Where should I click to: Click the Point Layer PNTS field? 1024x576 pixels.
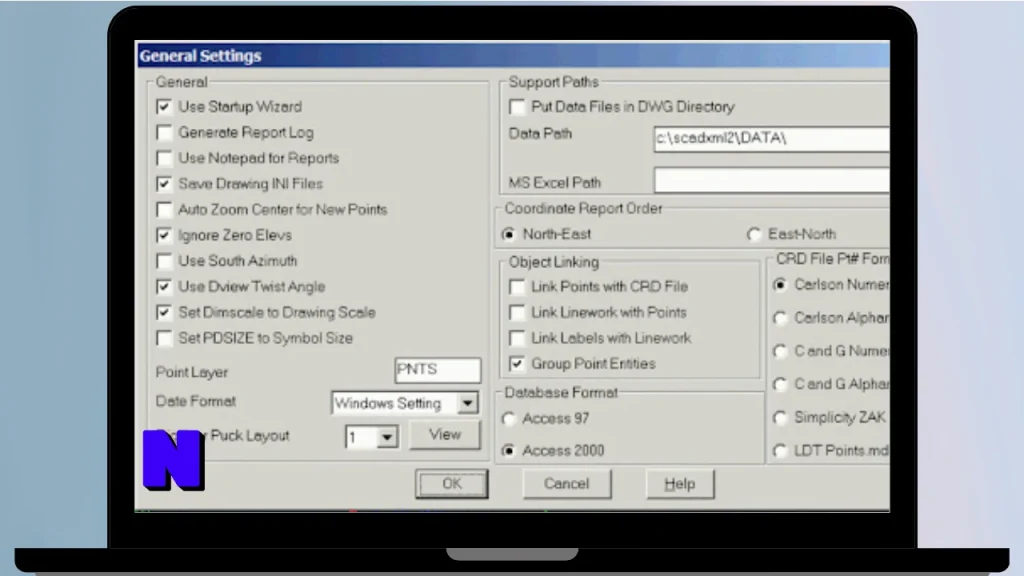tap(438, 370)
